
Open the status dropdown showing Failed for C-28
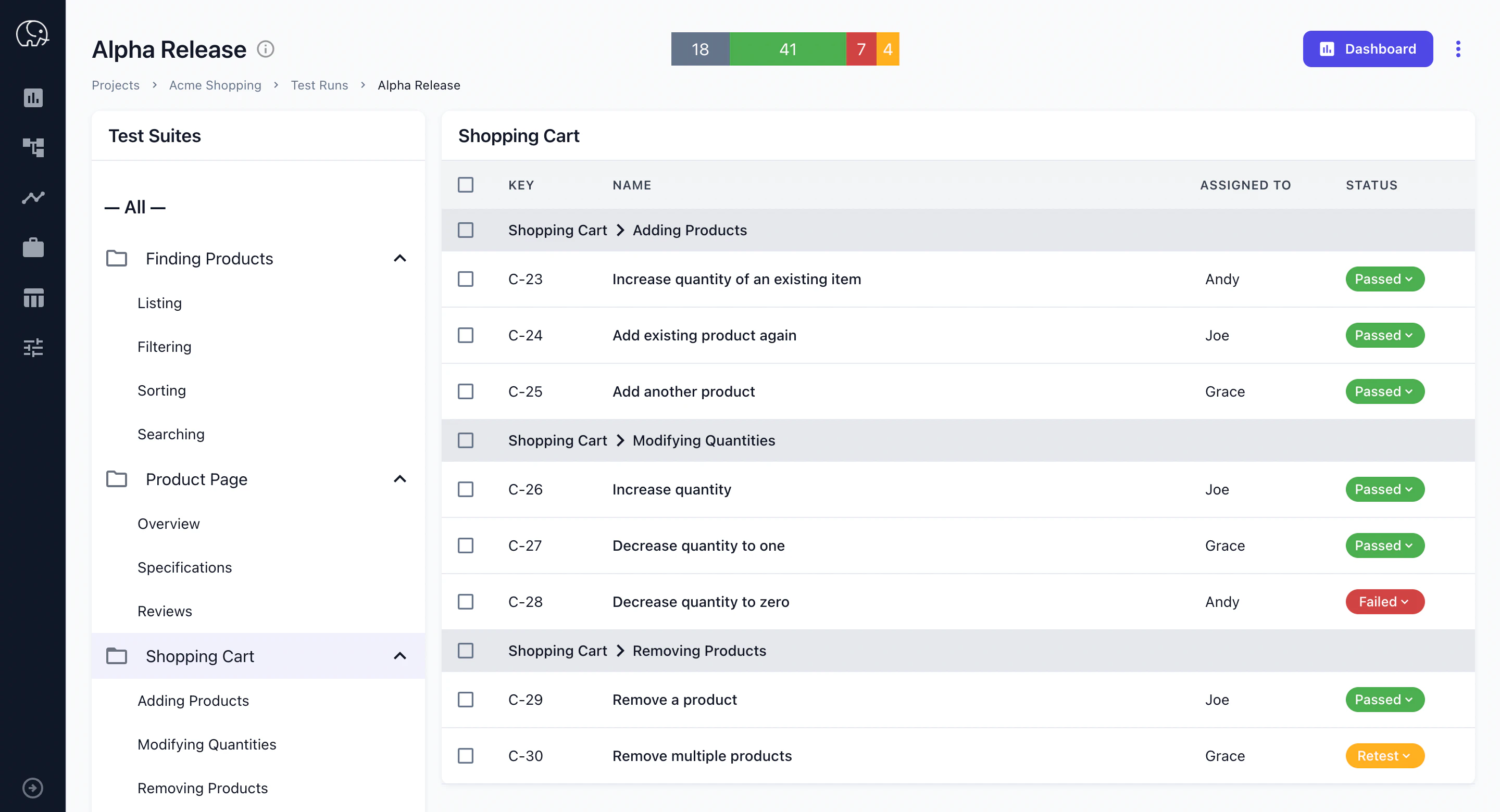(x=1384, y=602)
